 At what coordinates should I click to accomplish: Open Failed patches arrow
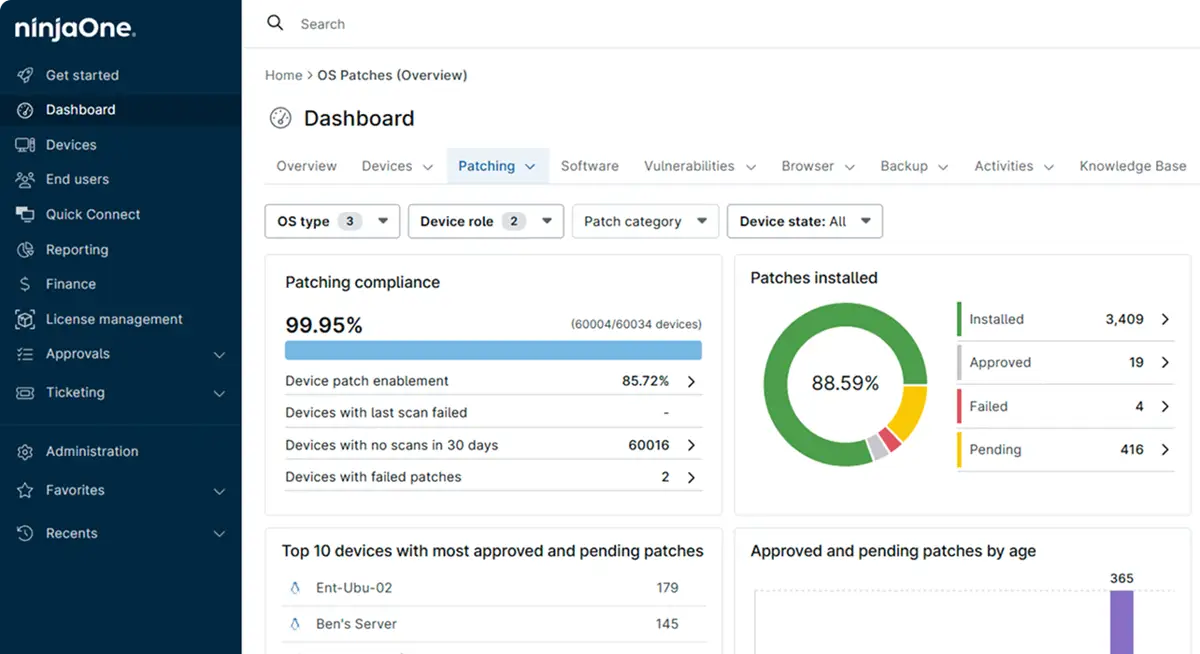(1165, 407)
